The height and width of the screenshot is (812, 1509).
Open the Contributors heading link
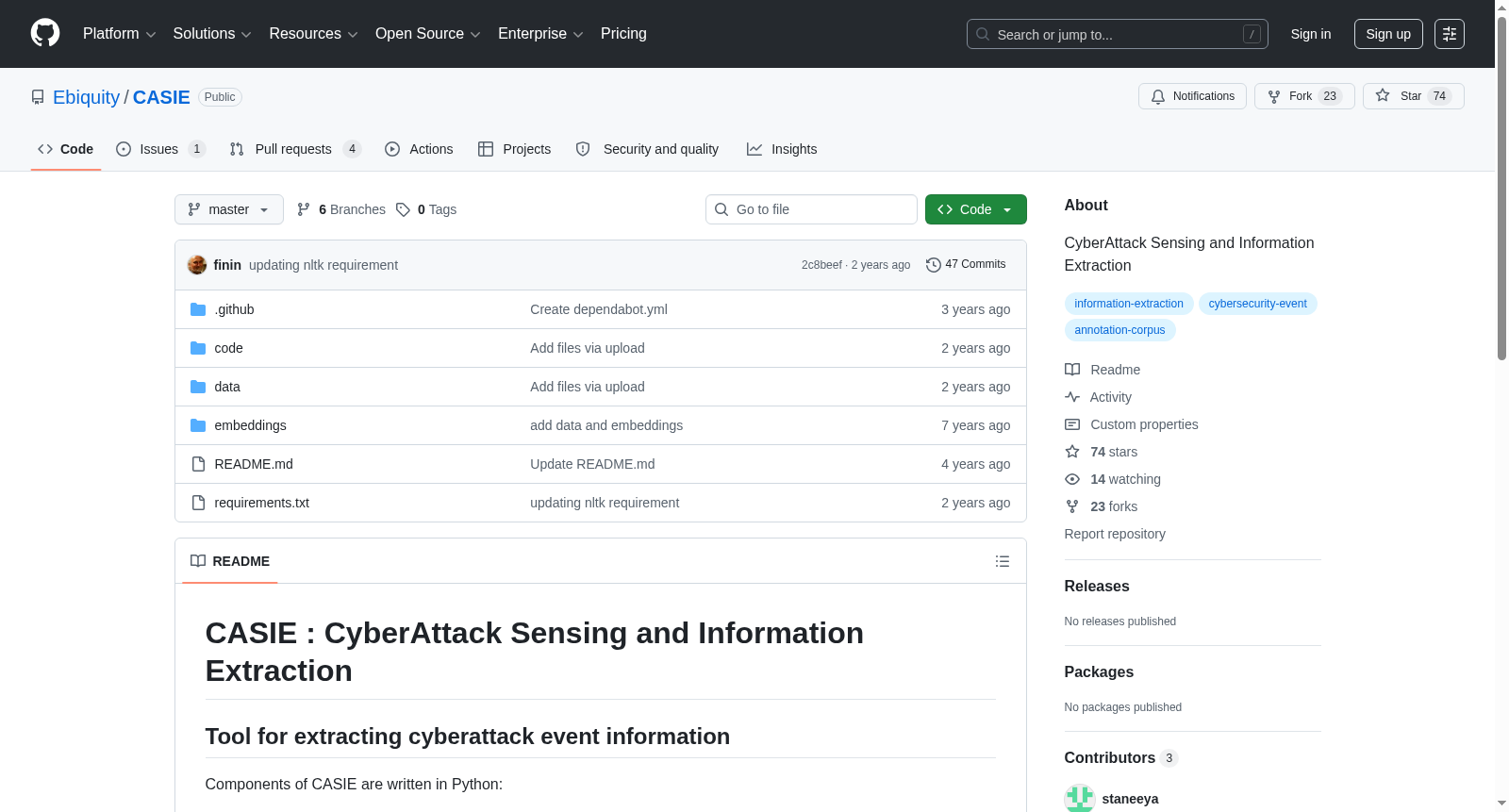click(1121, 758)
